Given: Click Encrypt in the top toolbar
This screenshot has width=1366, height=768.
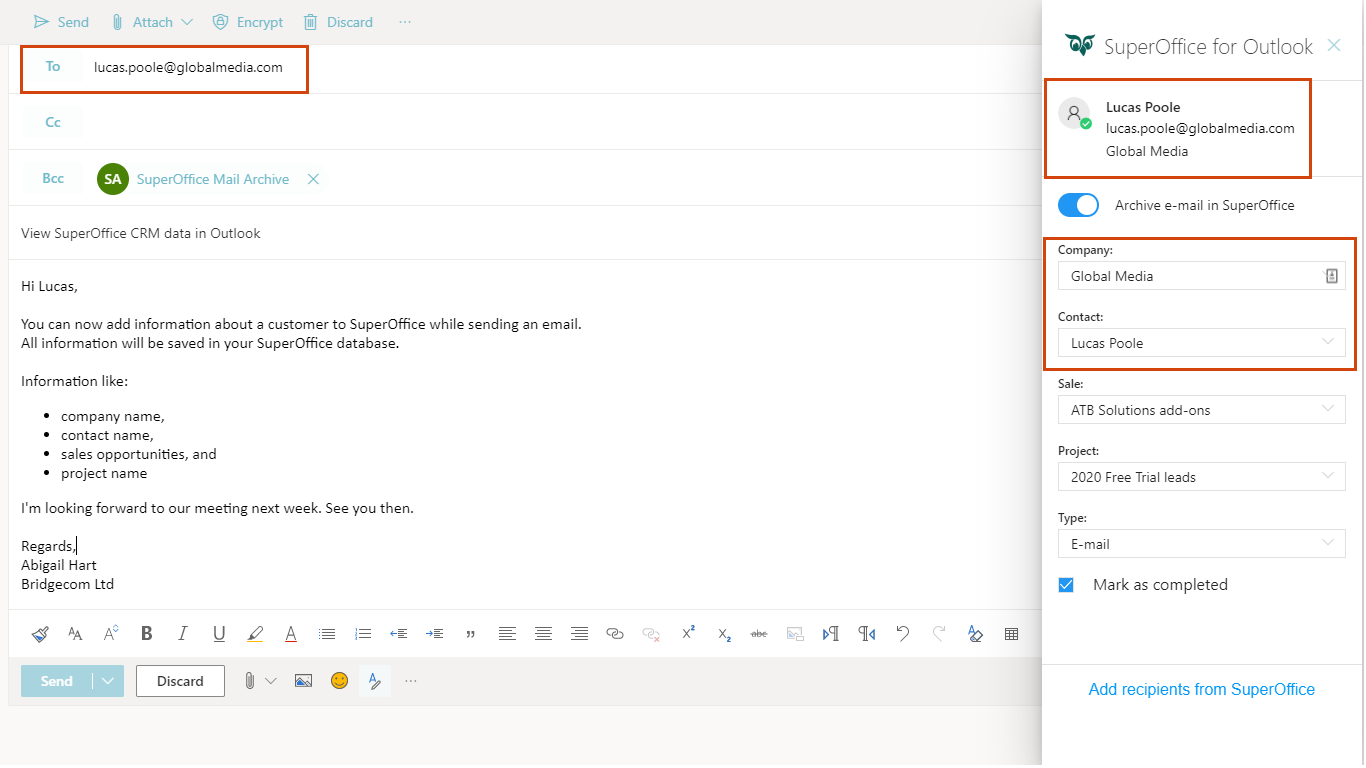Looking at the screenshot, I should click(247, 22).
